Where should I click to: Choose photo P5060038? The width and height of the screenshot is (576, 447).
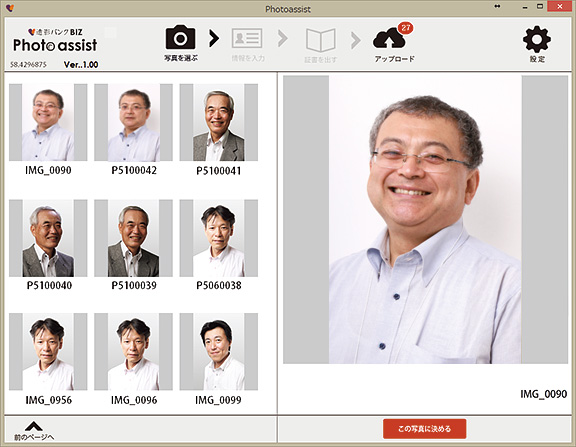click(219, 238)
